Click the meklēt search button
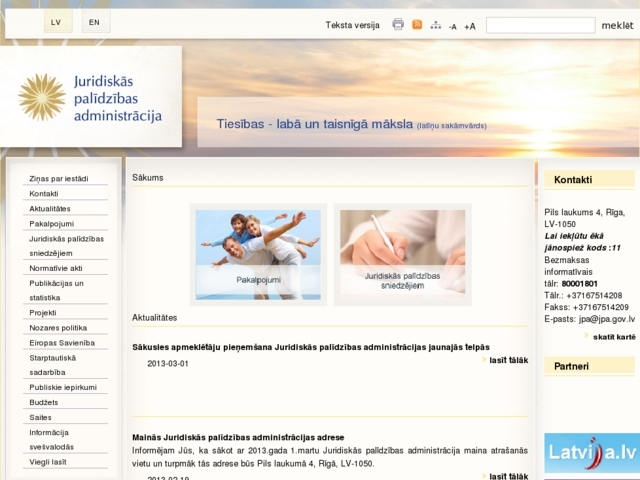This screenshot has width=640, height=480. coord(617,25)
